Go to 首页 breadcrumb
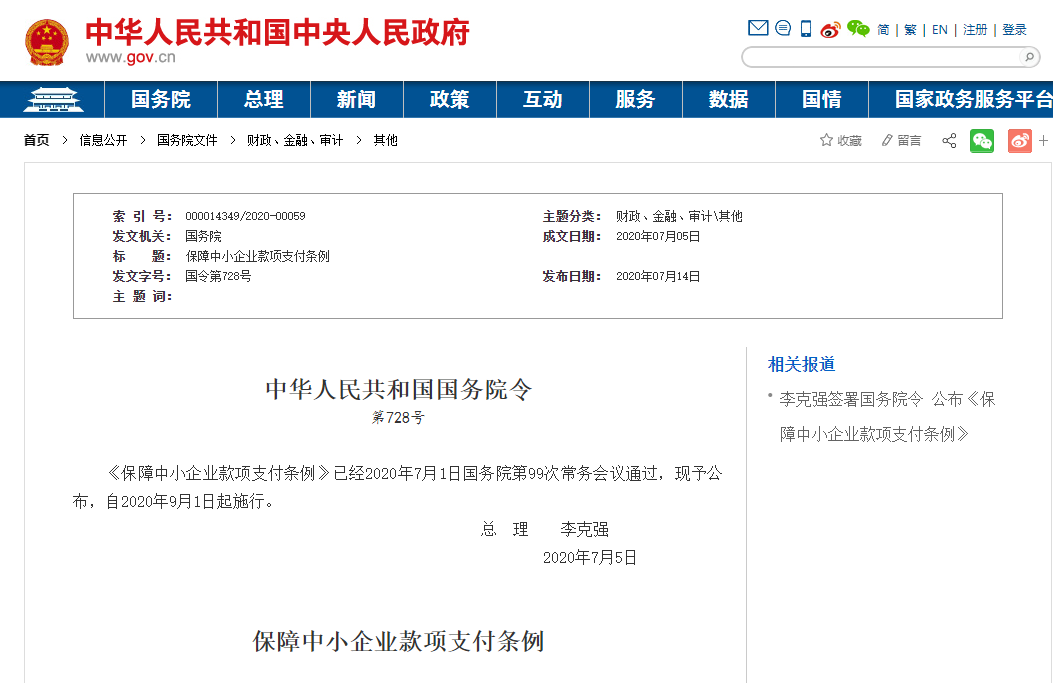1053x683 pixels. click(36, 140)
